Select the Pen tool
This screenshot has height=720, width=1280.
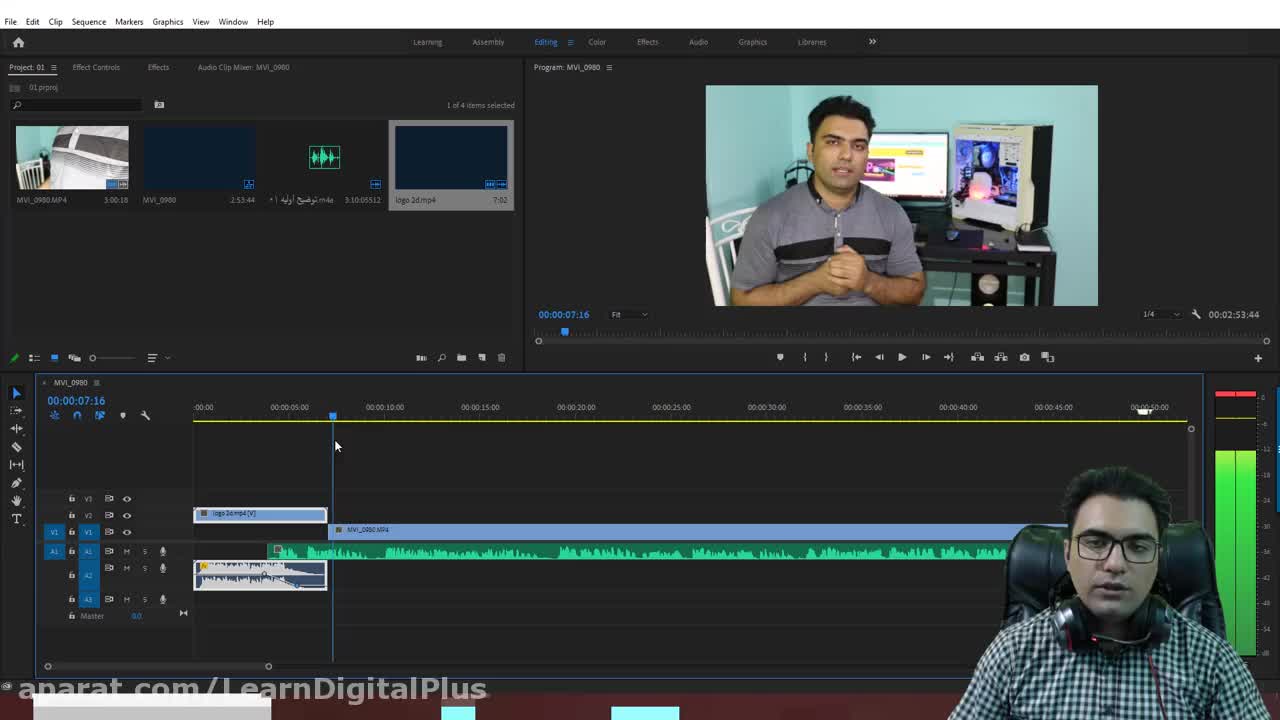16,483
